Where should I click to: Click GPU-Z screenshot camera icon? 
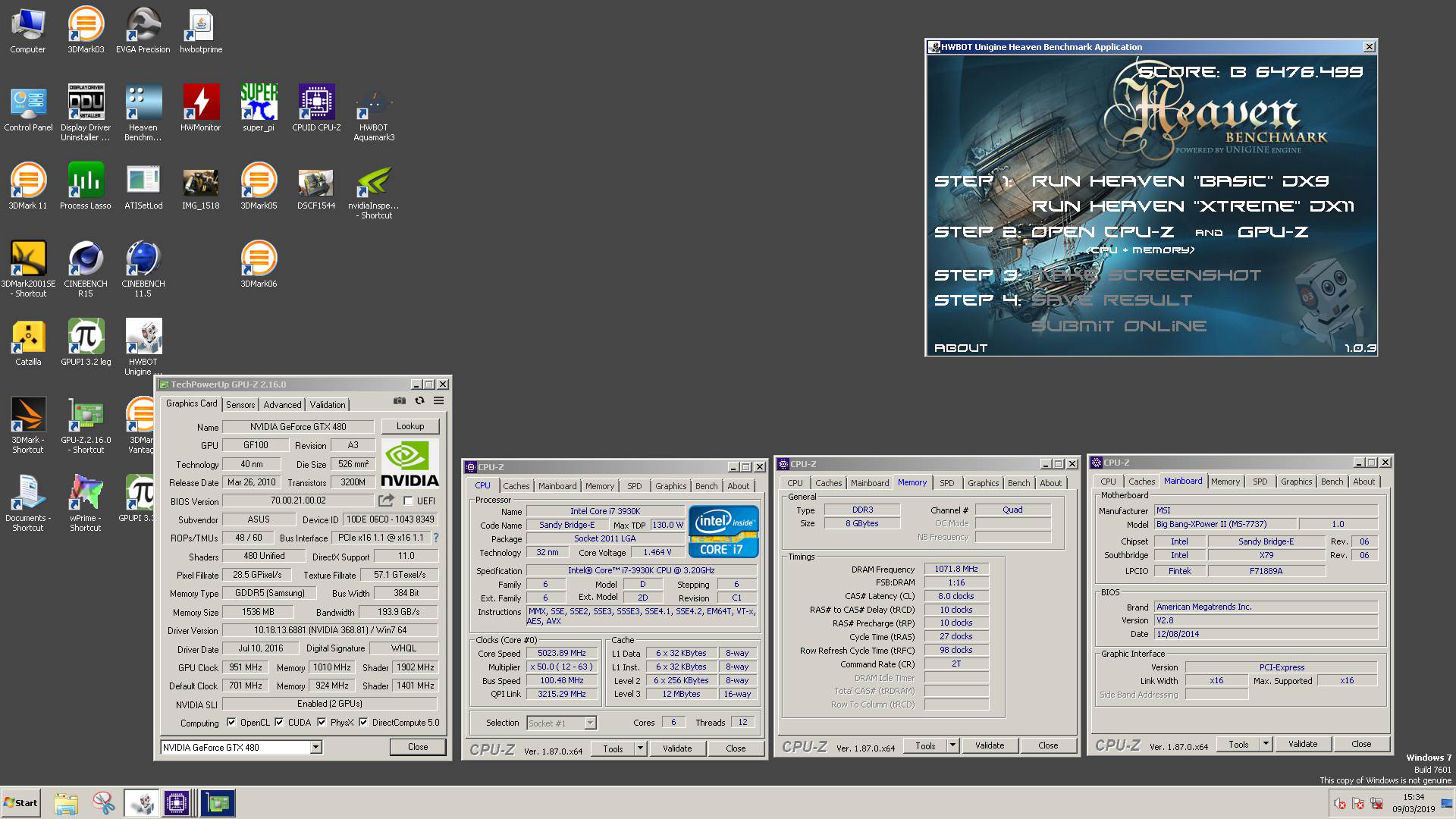point(400,401)
